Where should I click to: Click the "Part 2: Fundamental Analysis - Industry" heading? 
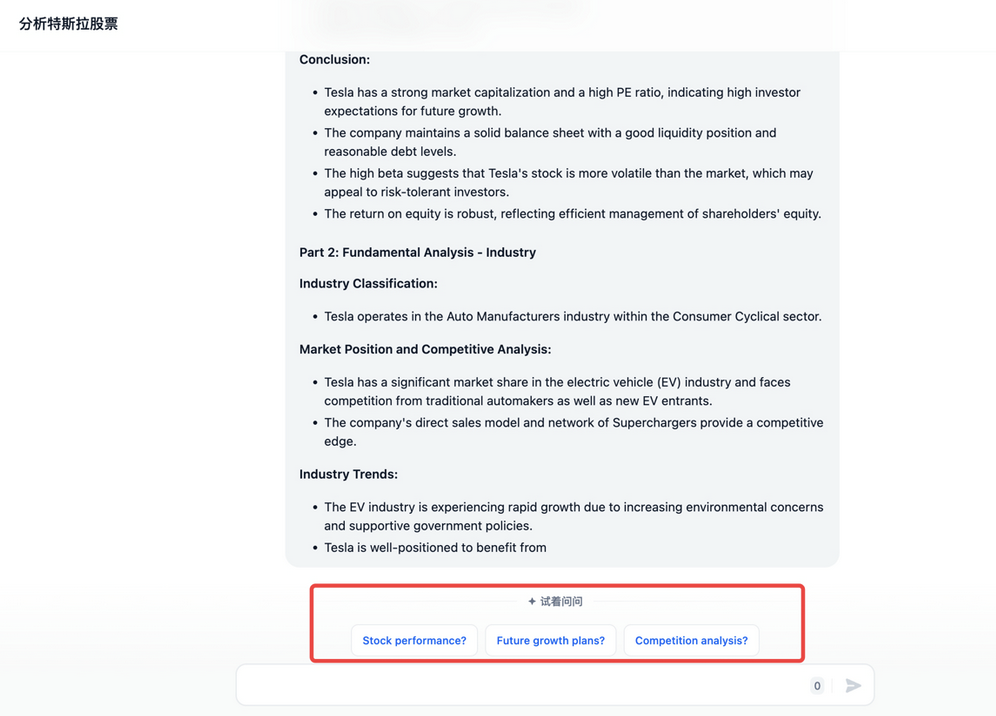point(417,253)
